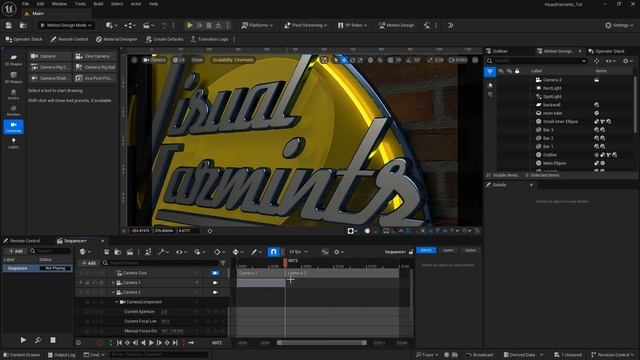Viewport: 640px width, 360px height.
Task: Select the Lights tool category
Action: (13, 143)
